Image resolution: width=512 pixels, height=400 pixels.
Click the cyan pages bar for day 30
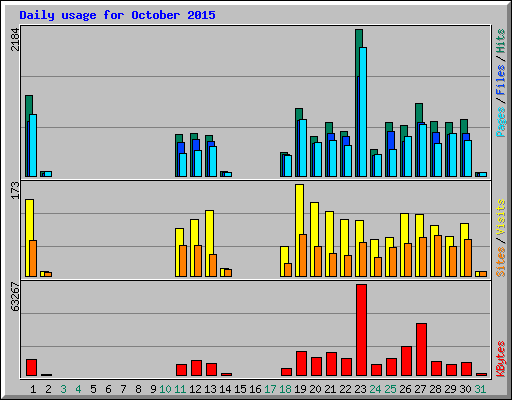click(x=468, y=158)
